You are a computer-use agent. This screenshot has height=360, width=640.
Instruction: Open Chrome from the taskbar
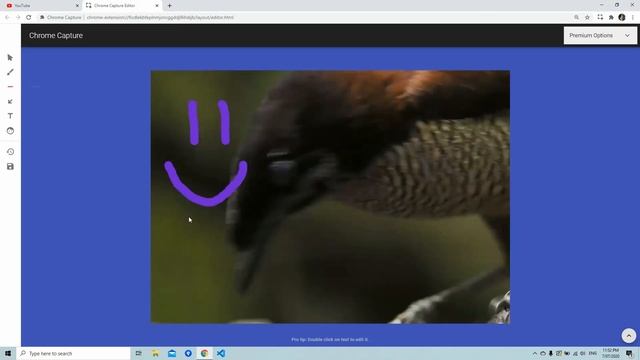pyautogui.click(x=204, y=353)
